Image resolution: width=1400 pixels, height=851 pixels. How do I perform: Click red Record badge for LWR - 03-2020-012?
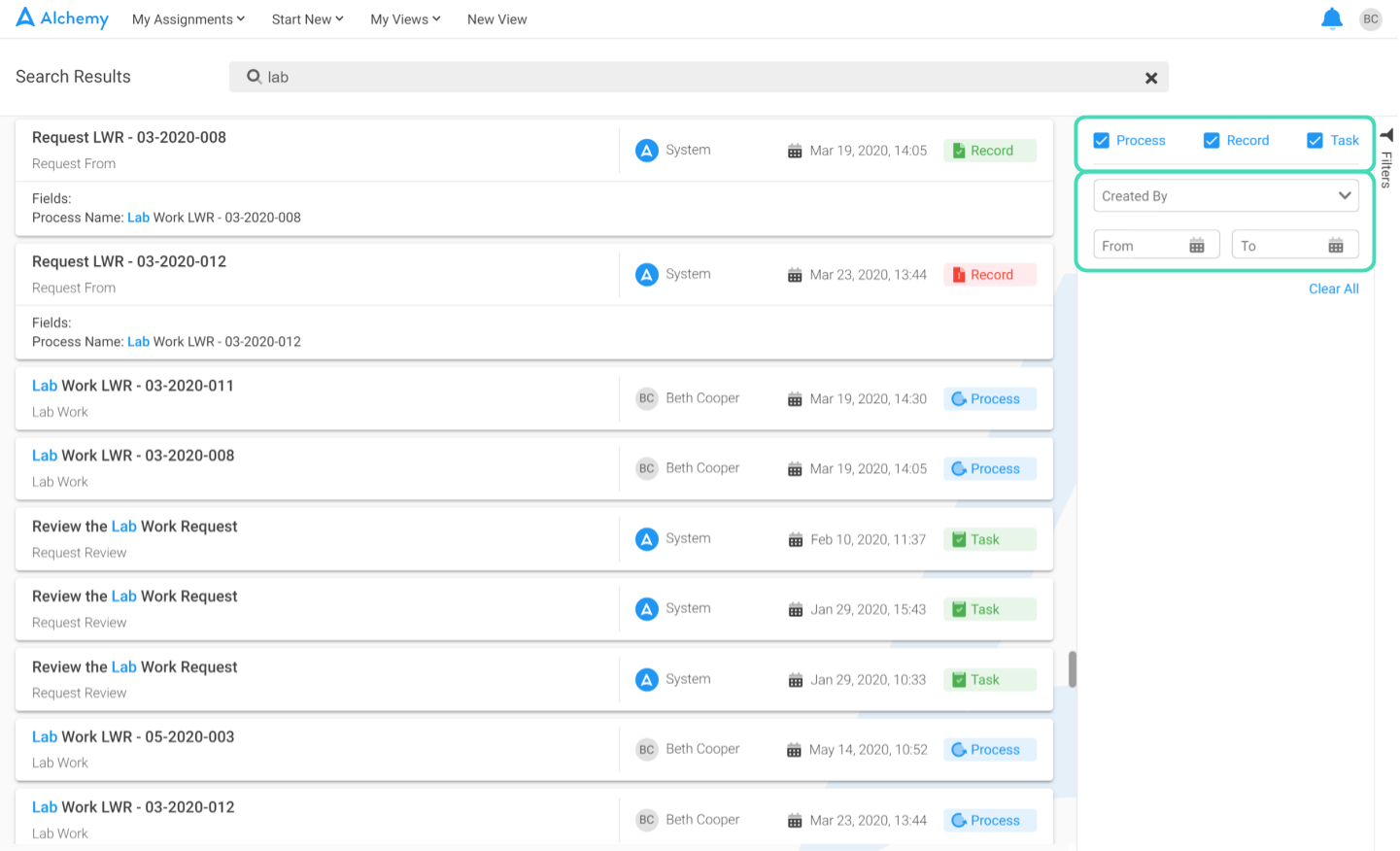point(990,275)
